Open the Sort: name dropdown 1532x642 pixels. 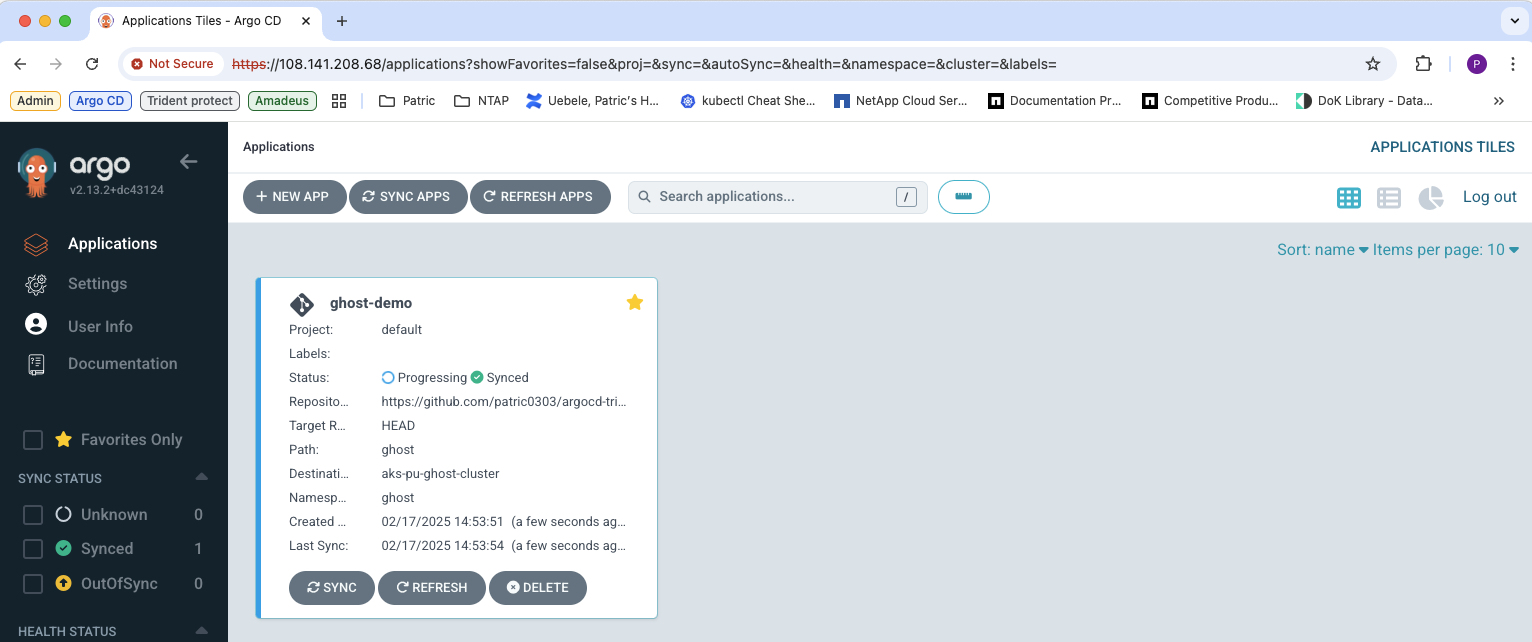[1322, 250]
